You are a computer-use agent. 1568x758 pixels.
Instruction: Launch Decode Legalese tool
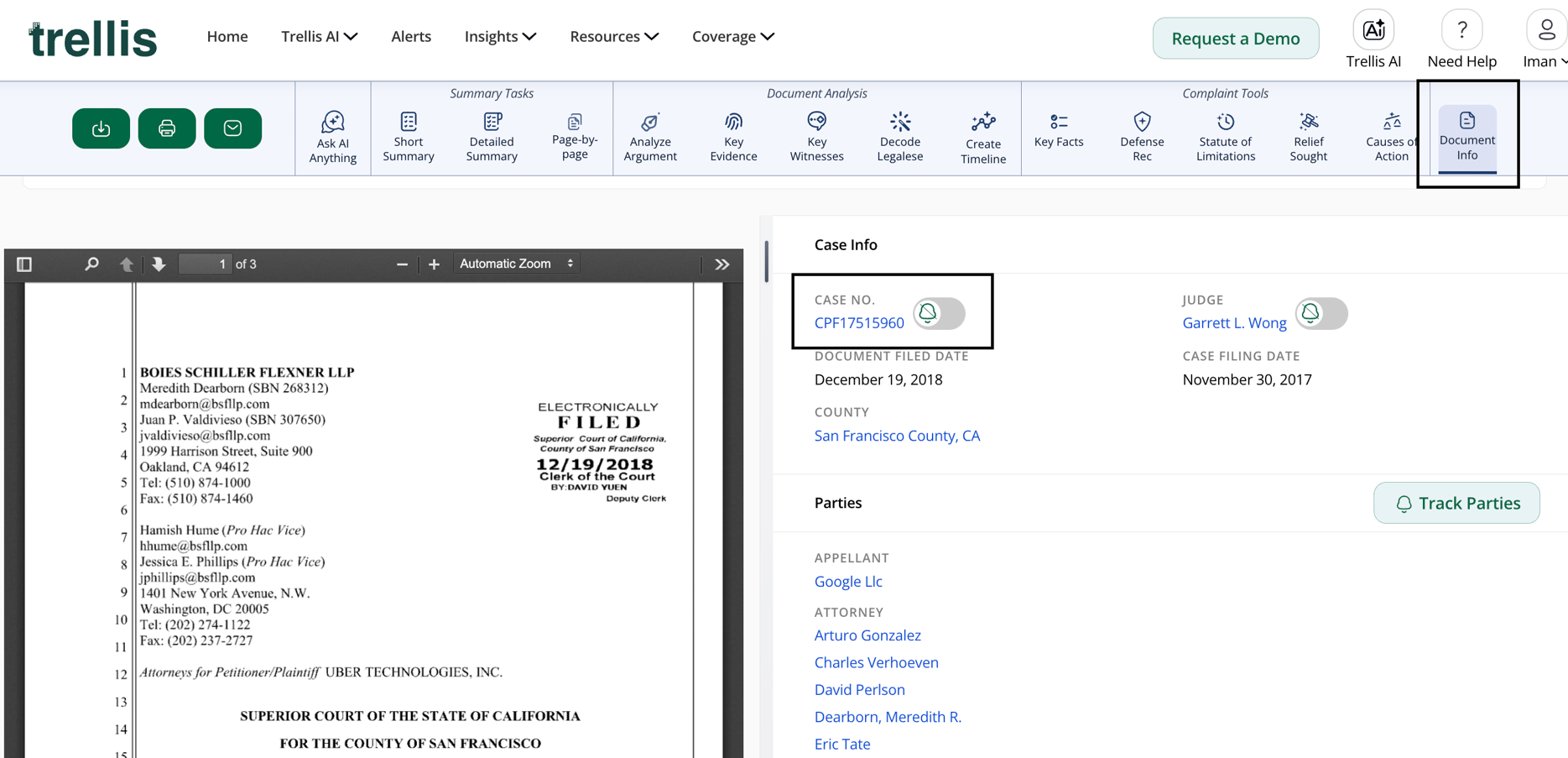coord(900,136)
